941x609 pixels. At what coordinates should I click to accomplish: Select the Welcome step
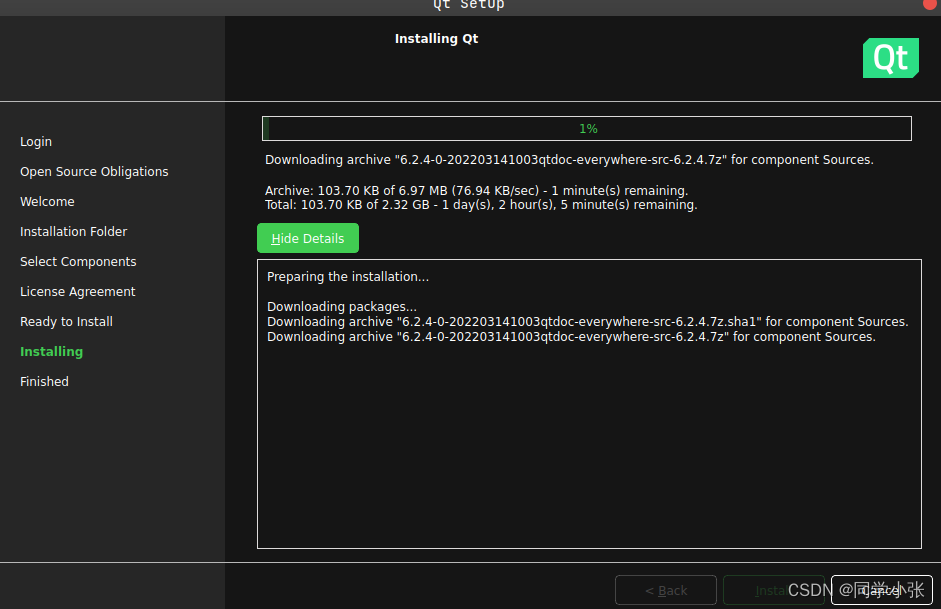47,201
